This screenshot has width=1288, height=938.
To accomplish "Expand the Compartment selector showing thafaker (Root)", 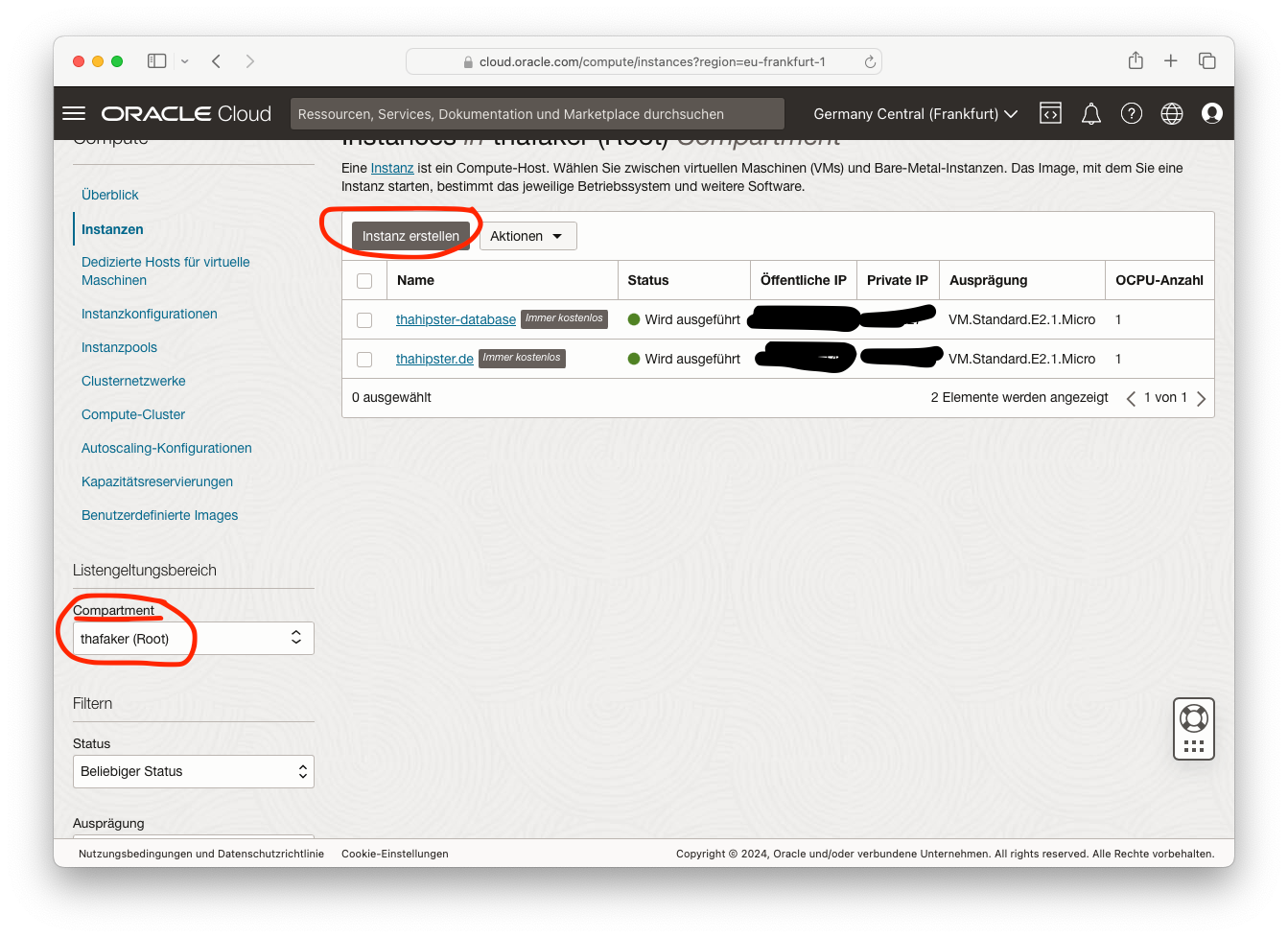I will tap(193, 638).
